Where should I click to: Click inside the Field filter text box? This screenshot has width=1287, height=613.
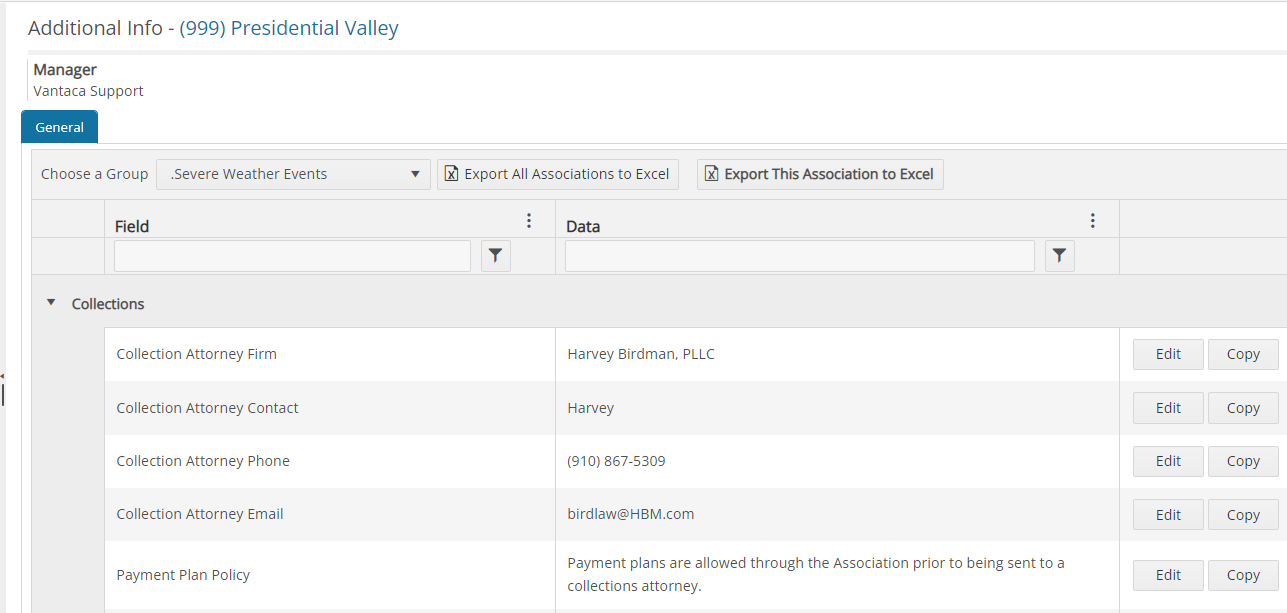point(291,255)
